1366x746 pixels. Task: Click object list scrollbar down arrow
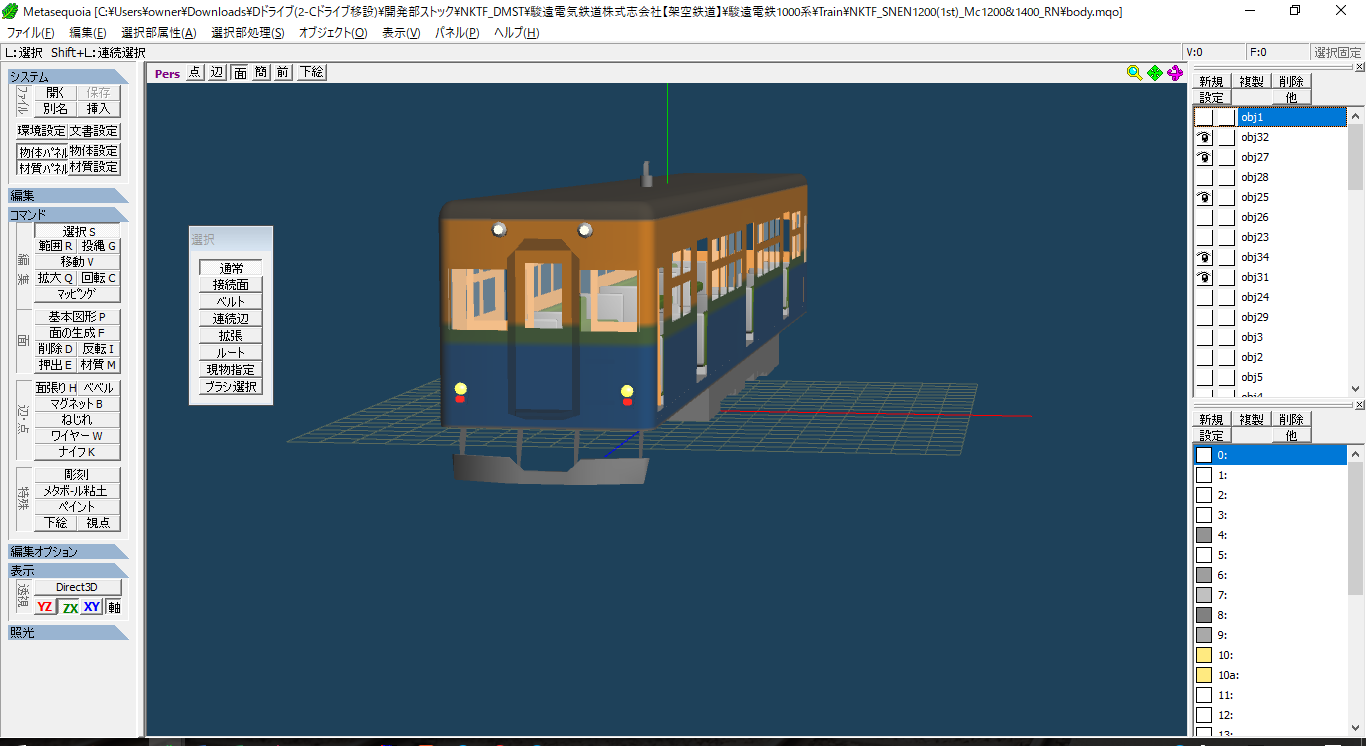pos(1356,389)
